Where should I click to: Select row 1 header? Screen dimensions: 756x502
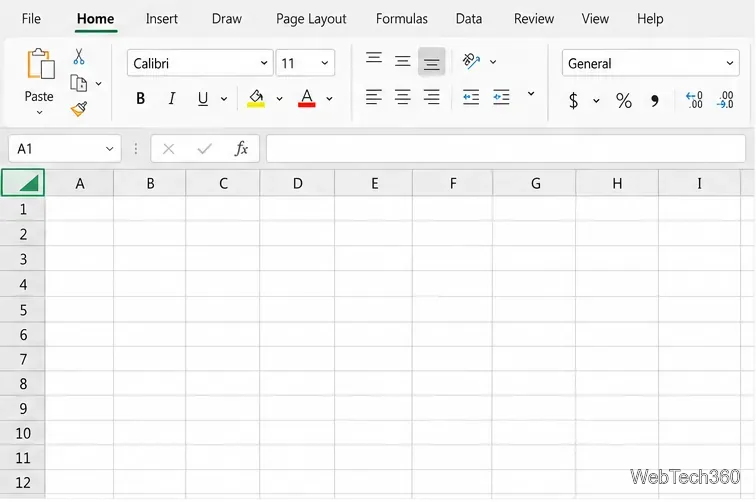[x=23, y=209]
